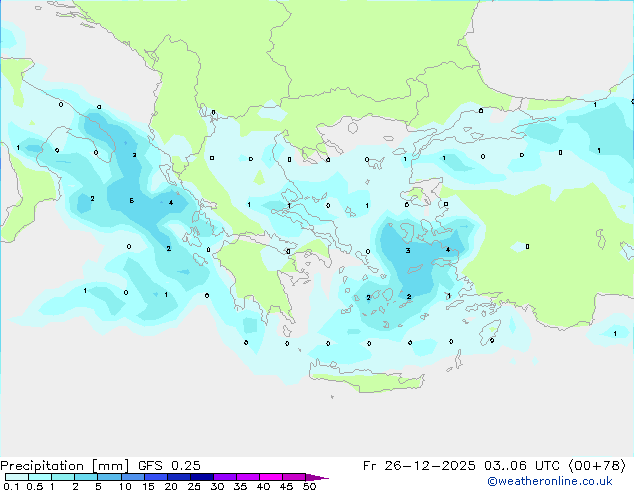Image resolution: width=634 pixels, height=490 pixels.
Task: Click the "45" legend scale label
Action: point(286,486)
